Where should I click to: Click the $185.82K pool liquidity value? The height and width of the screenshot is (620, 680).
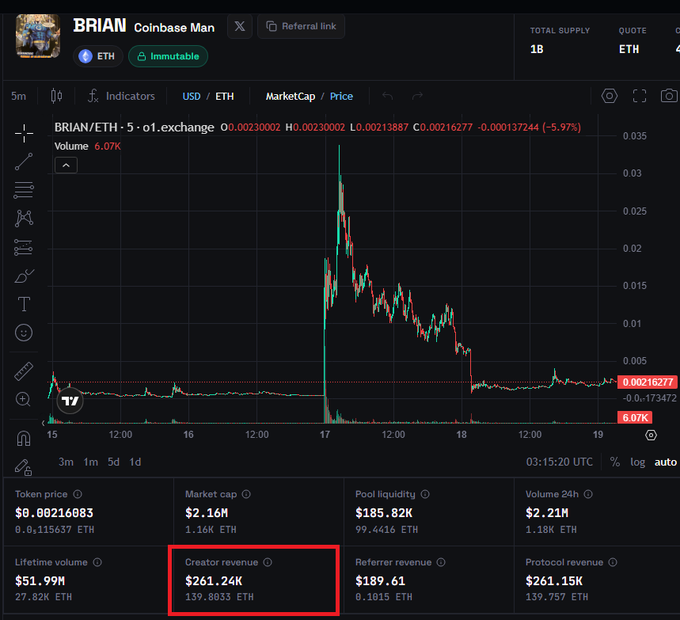point(384,513)
